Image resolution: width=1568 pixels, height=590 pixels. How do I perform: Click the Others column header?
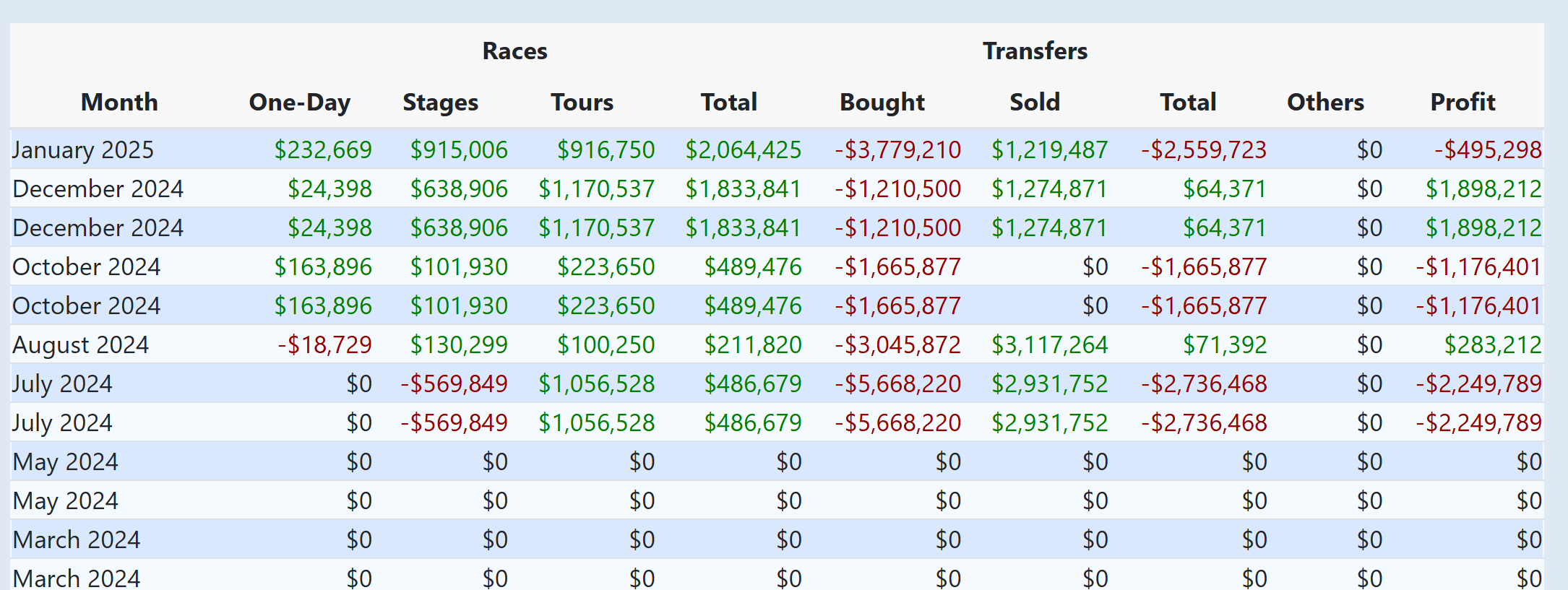pyautogui.click(x=1325, y=103)
